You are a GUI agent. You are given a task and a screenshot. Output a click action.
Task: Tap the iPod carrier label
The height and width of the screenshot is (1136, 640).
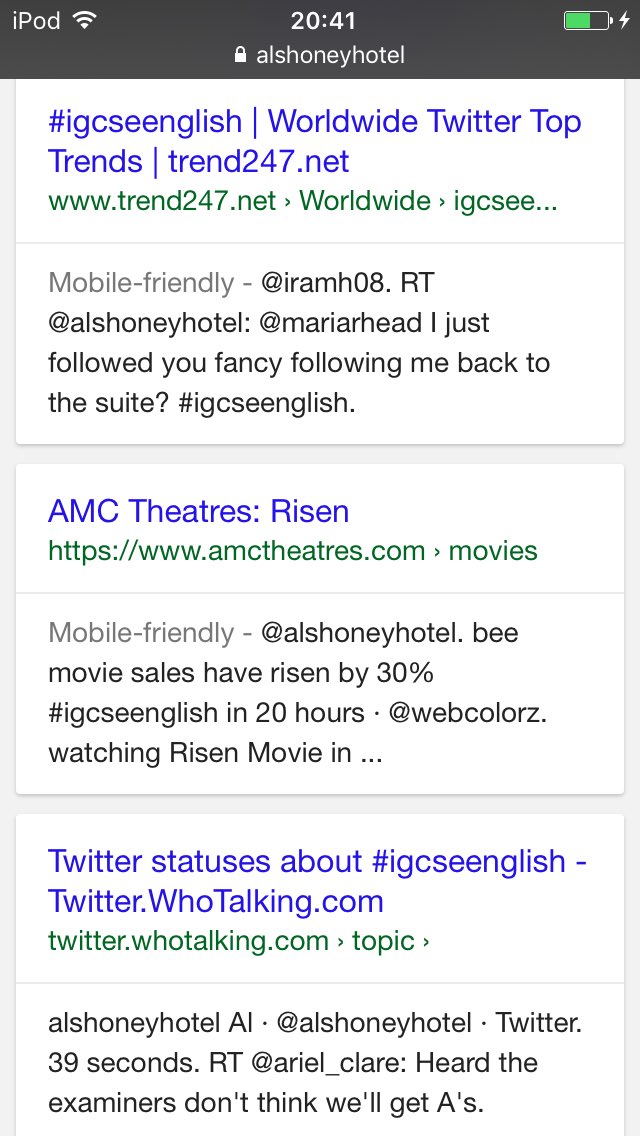click(x=36, y=20)
